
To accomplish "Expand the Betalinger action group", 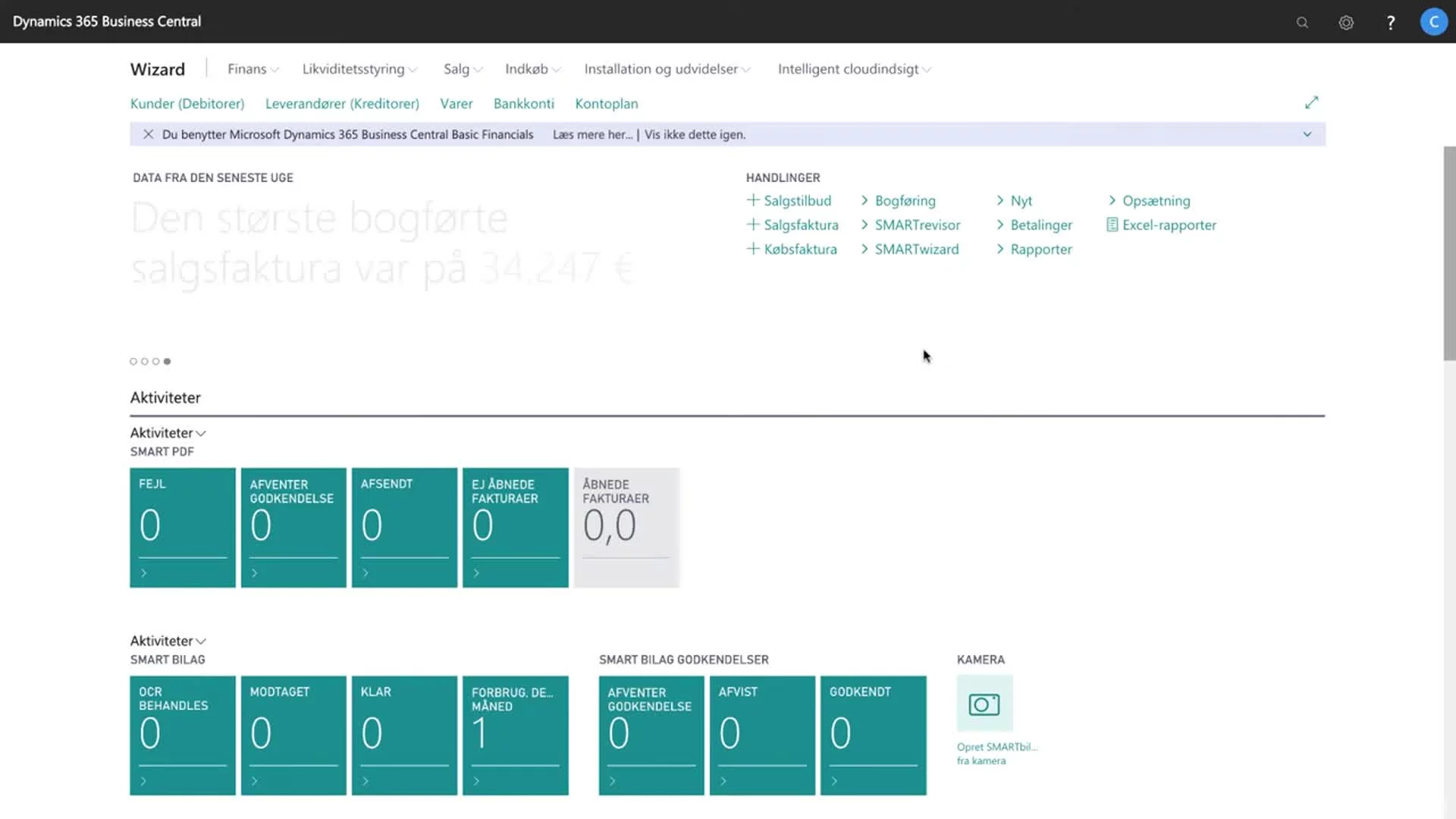I will [1034, 225].
